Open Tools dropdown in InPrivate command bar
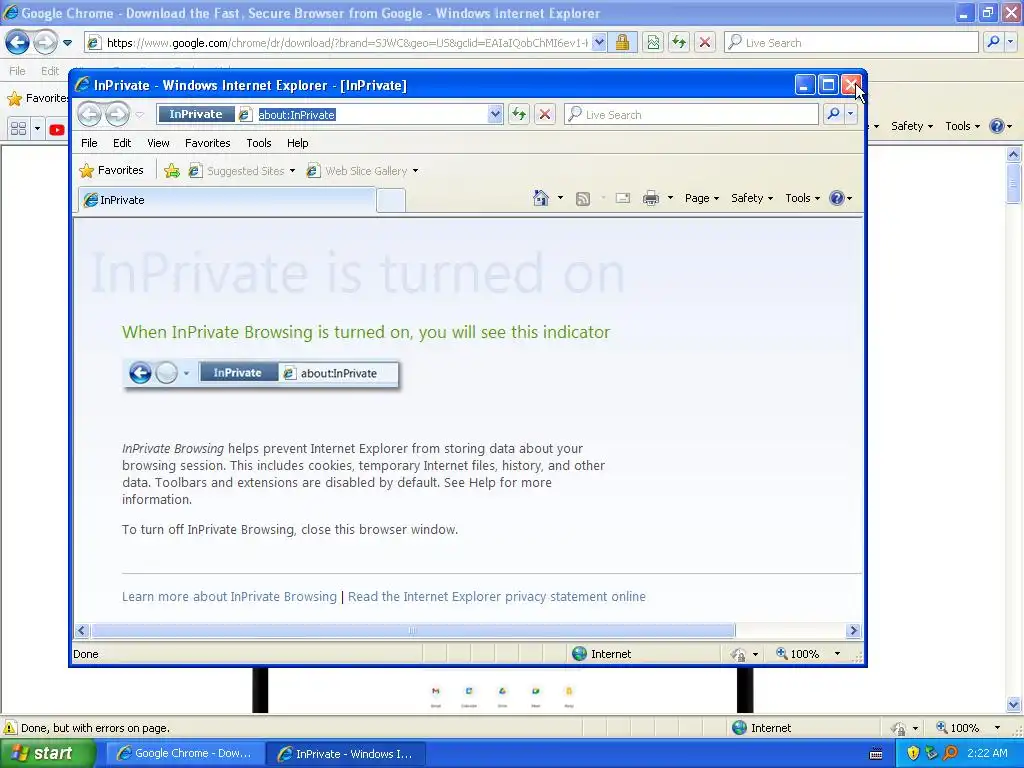1024x768 pixels. point(802,198)
